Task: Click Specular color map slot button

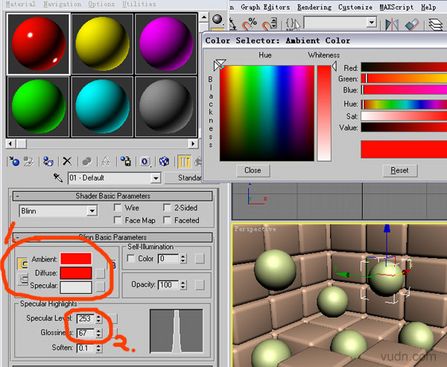Action: 100,286
